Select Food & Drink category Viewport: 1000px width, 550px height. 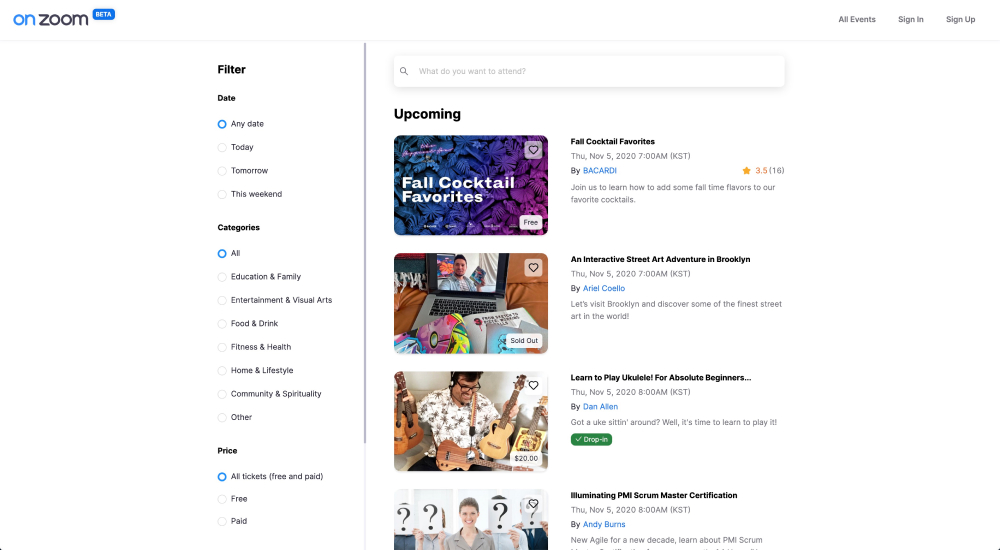point(247,323)
